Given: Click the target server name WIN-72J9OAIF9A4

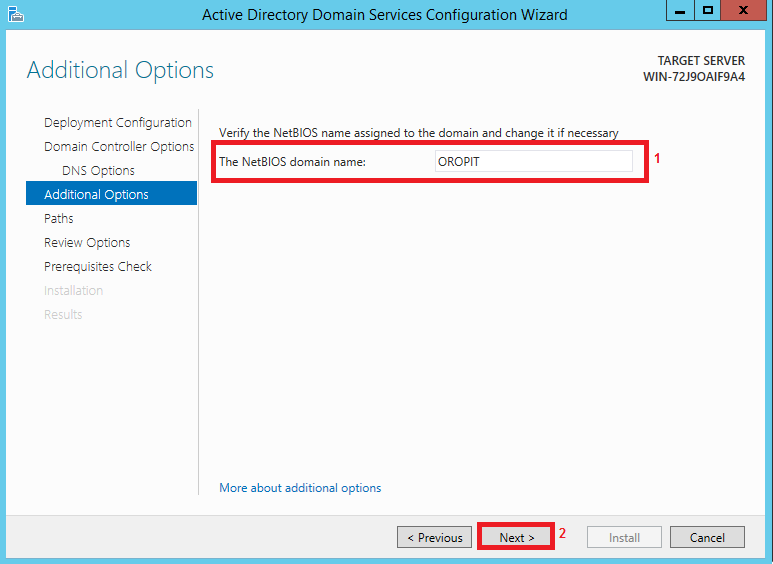Looking at the screenshot, I should coord(694,77).
